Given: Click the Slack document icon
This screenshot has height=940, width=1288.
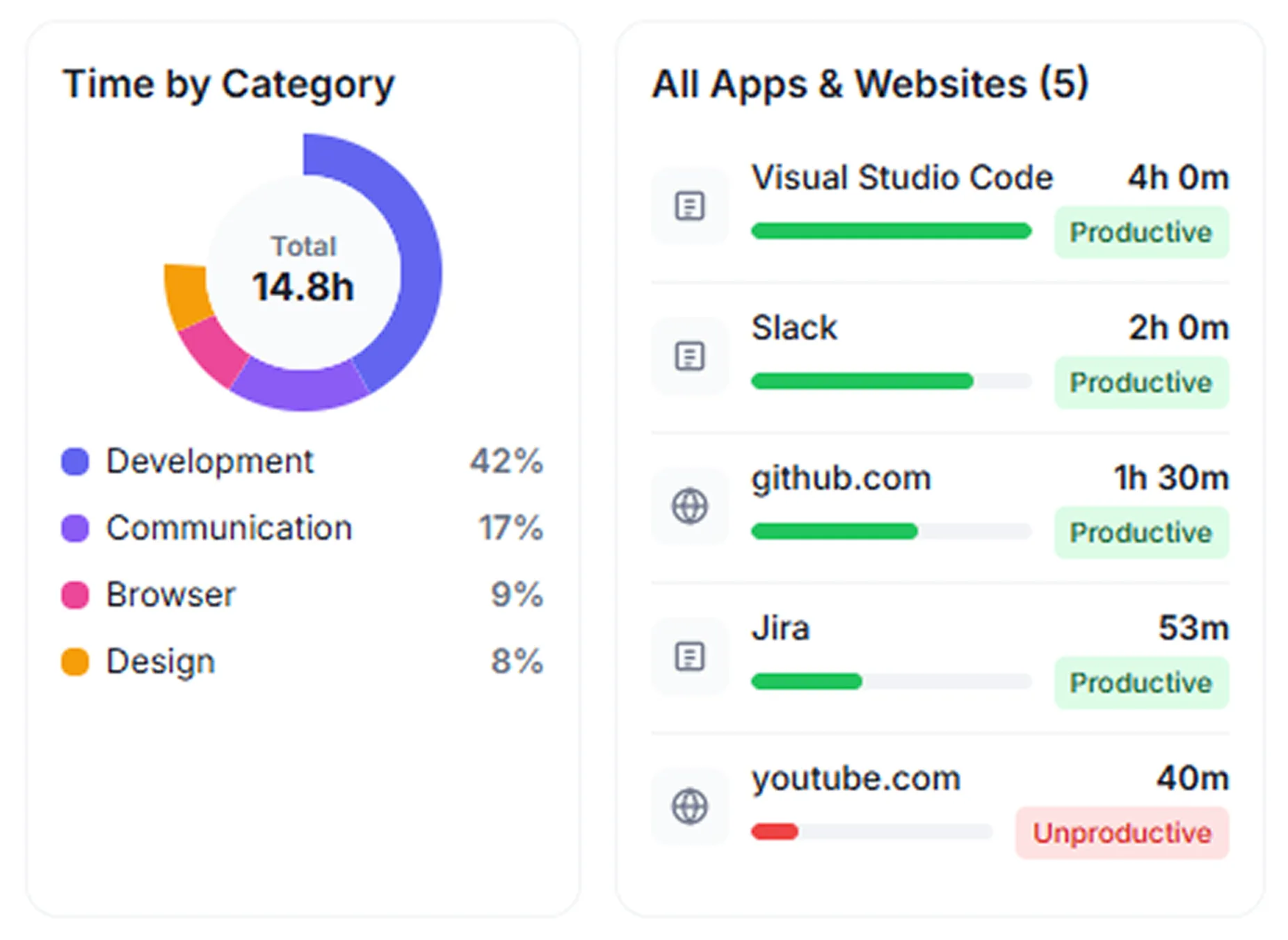Looking at the screenshot, I should 690,356.
